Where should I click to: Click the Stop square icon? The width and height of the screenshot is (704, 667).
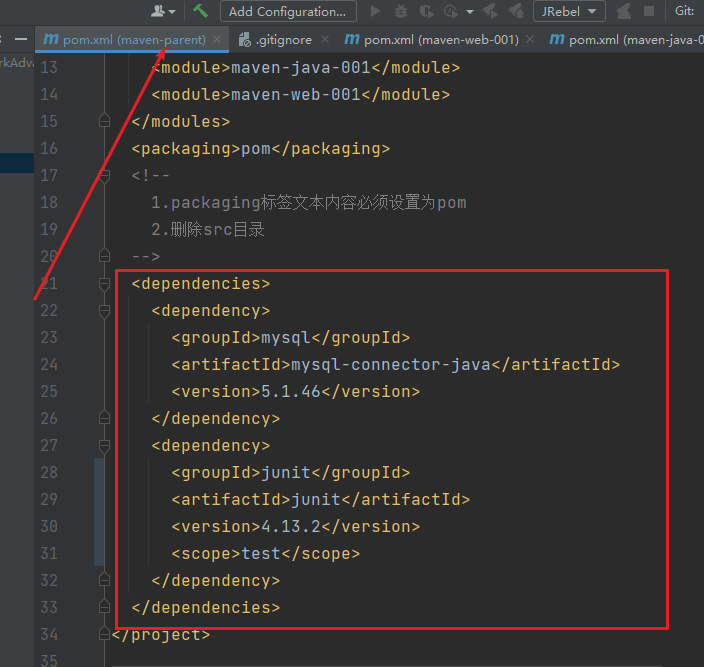pyautogui.click(x=649, y=11)
